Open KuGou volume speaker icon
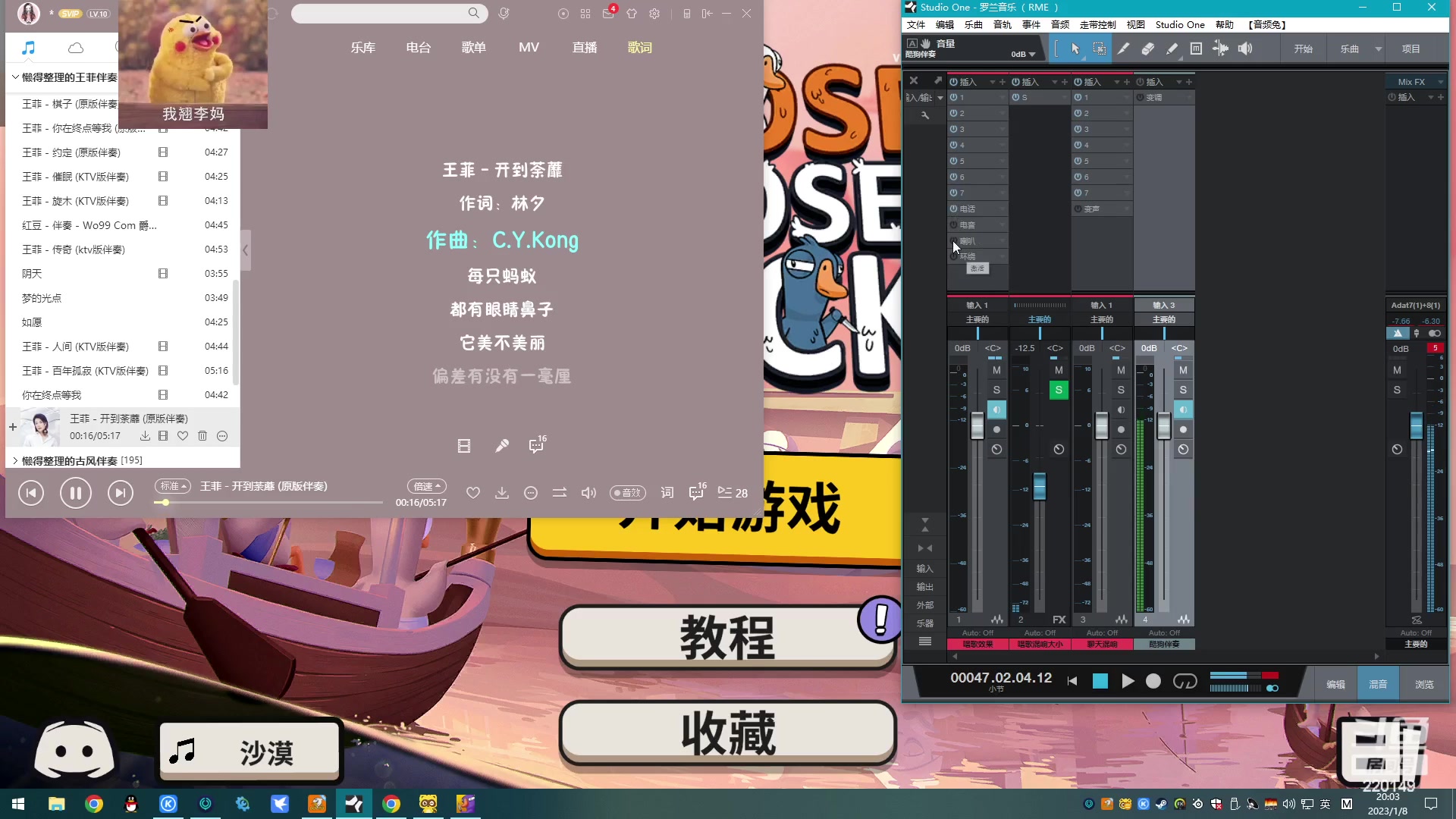The height and width of the screenshot is (819, 1456). tap(588, 493)
